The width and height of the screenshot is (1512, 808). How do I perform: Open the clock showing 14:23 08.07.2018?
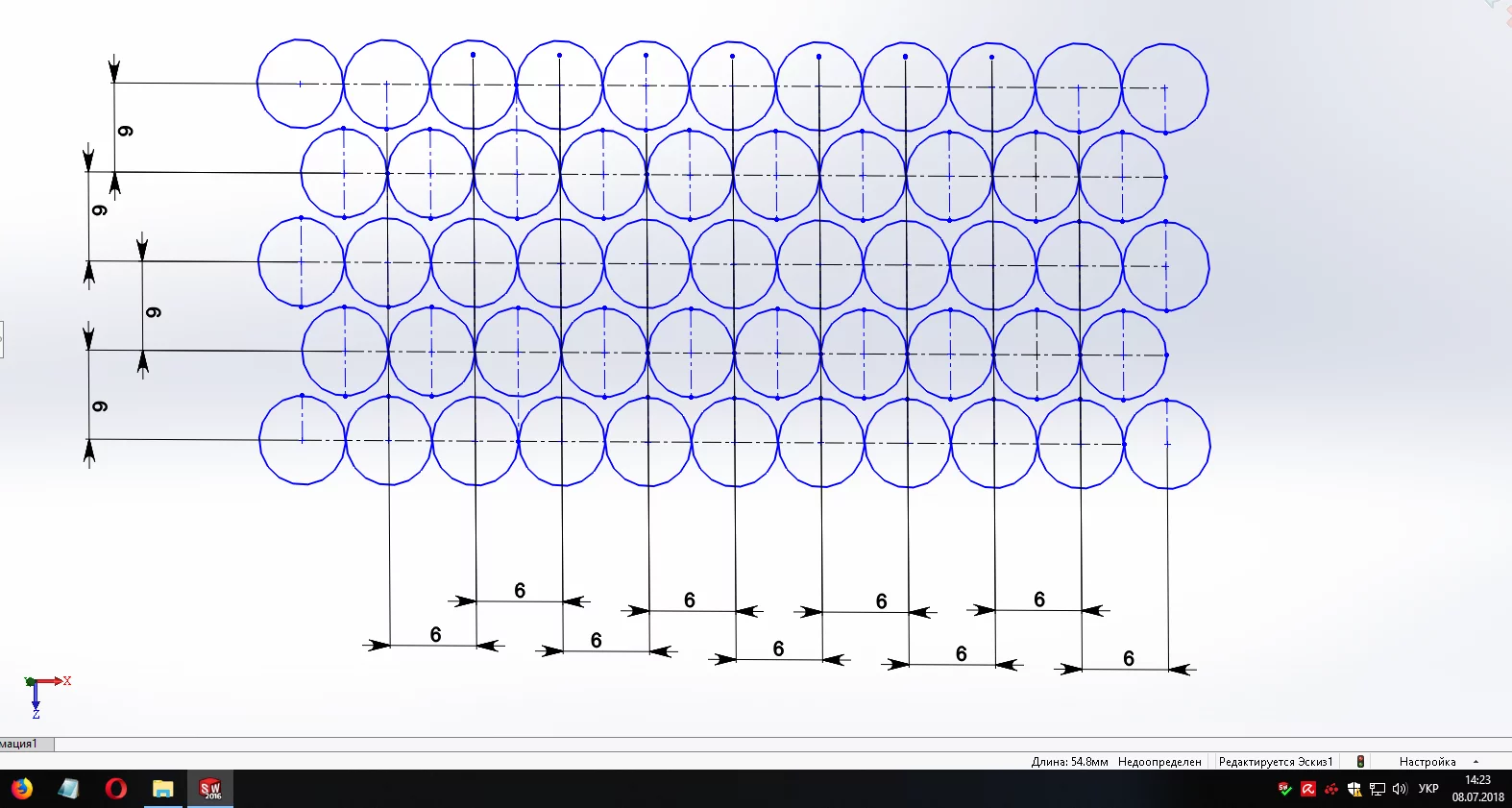(x=1478, y=789)
